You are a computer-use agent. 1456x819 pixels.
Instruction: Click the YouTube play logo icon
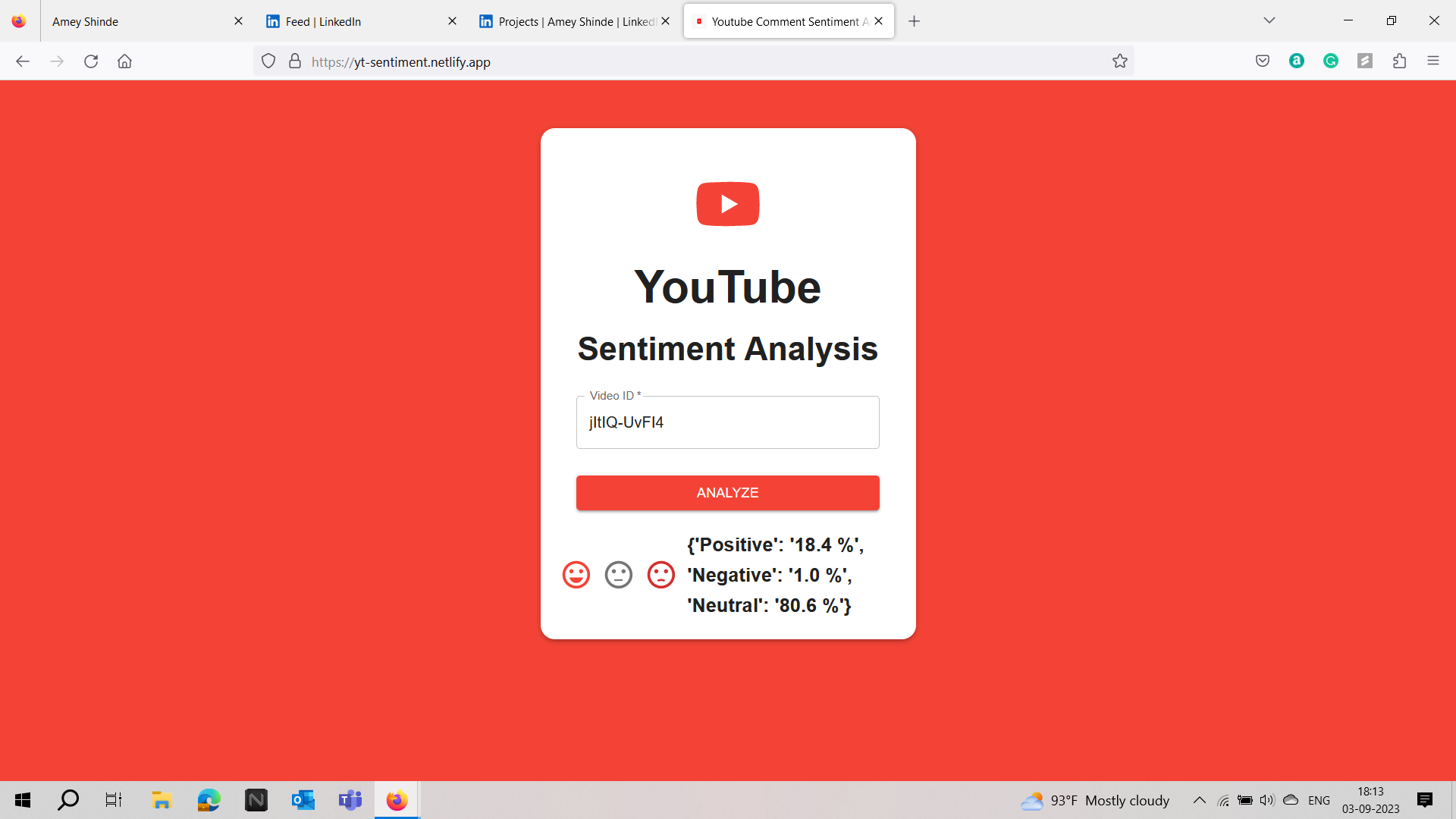click(x=727, y=204)
